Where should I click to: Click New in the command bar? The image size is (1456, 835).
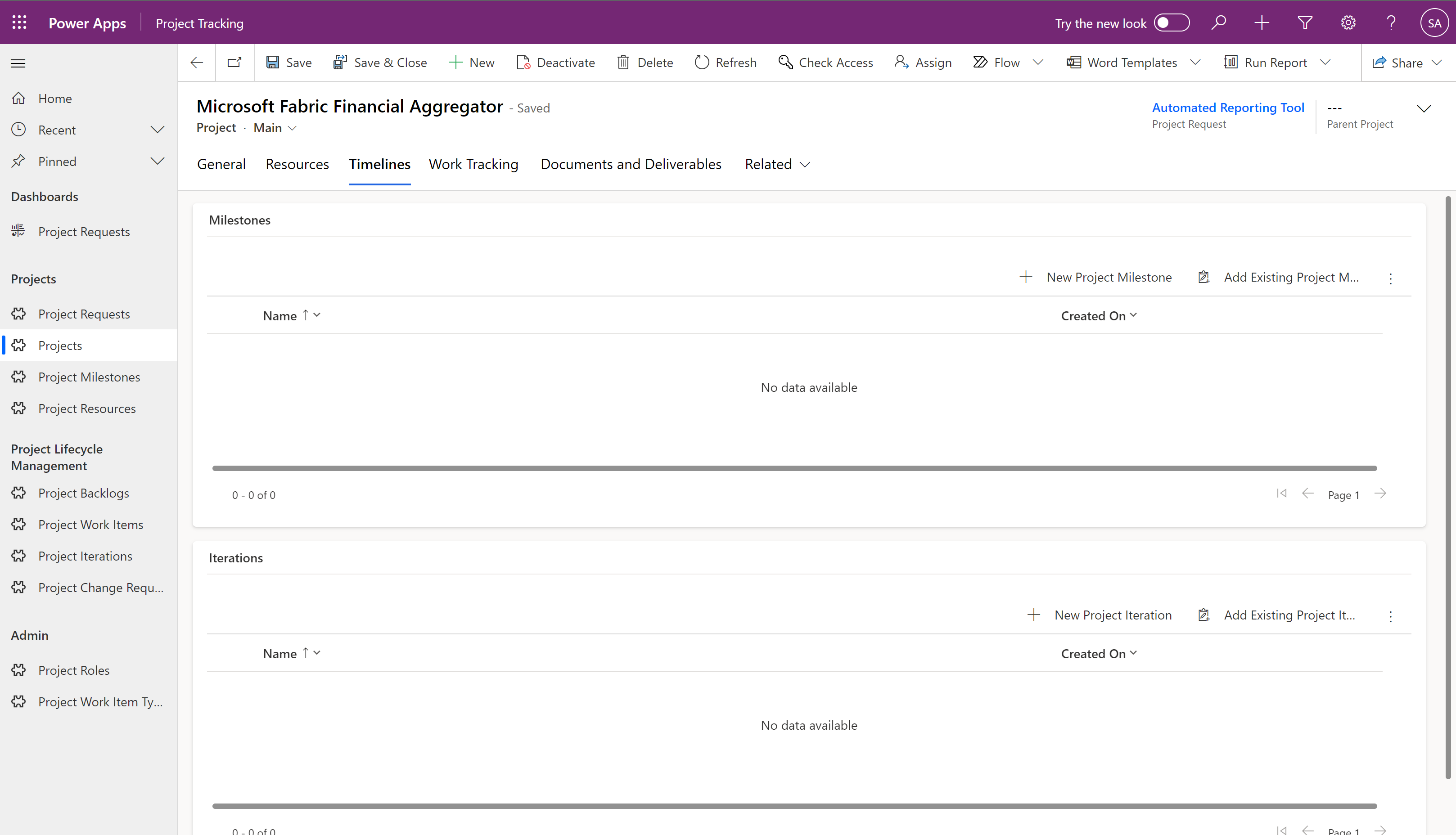click(x=472, y=63)
